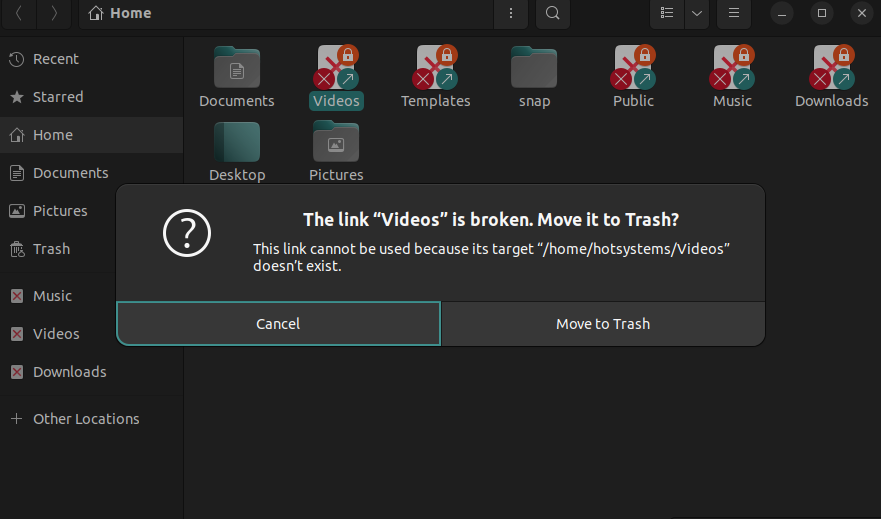Screen dimensions: 881x519
Task: Go back with the left arrow button
Action: 19,13
